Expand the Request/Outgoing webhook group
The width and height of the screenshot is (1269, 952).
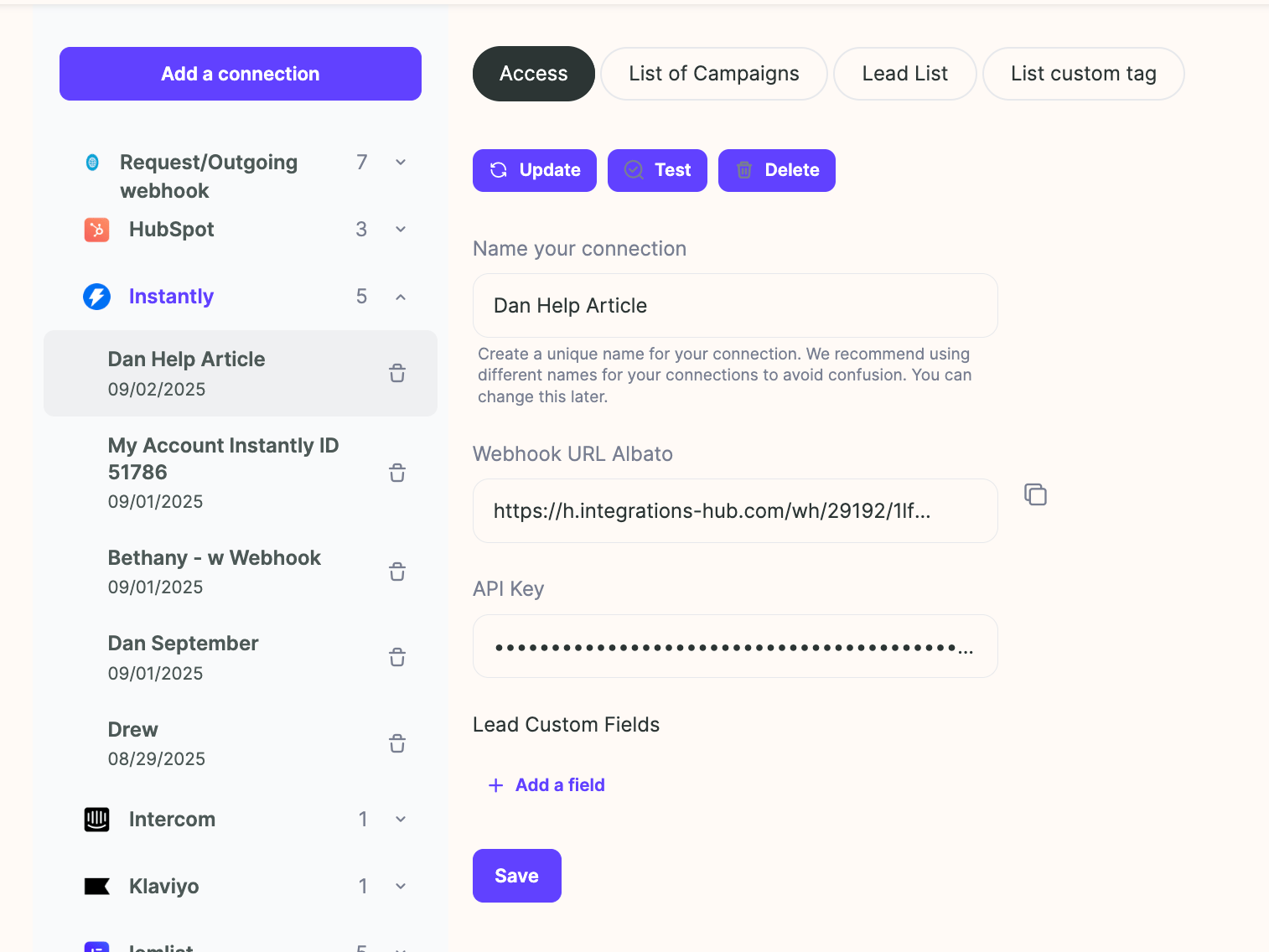click(x=401, y=163)
